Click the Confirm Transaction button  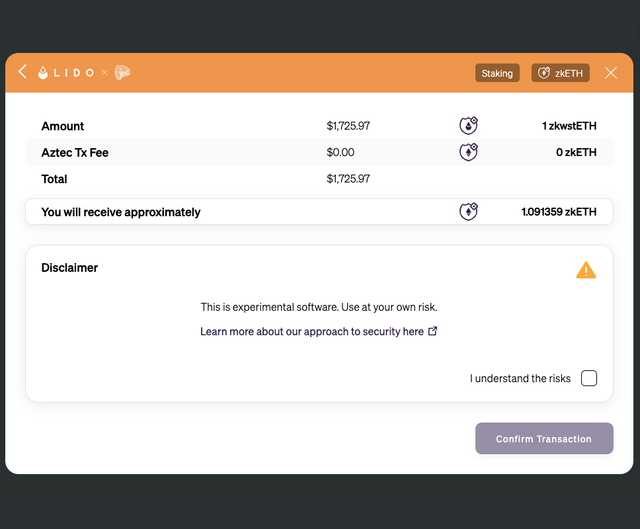point(544,438)
